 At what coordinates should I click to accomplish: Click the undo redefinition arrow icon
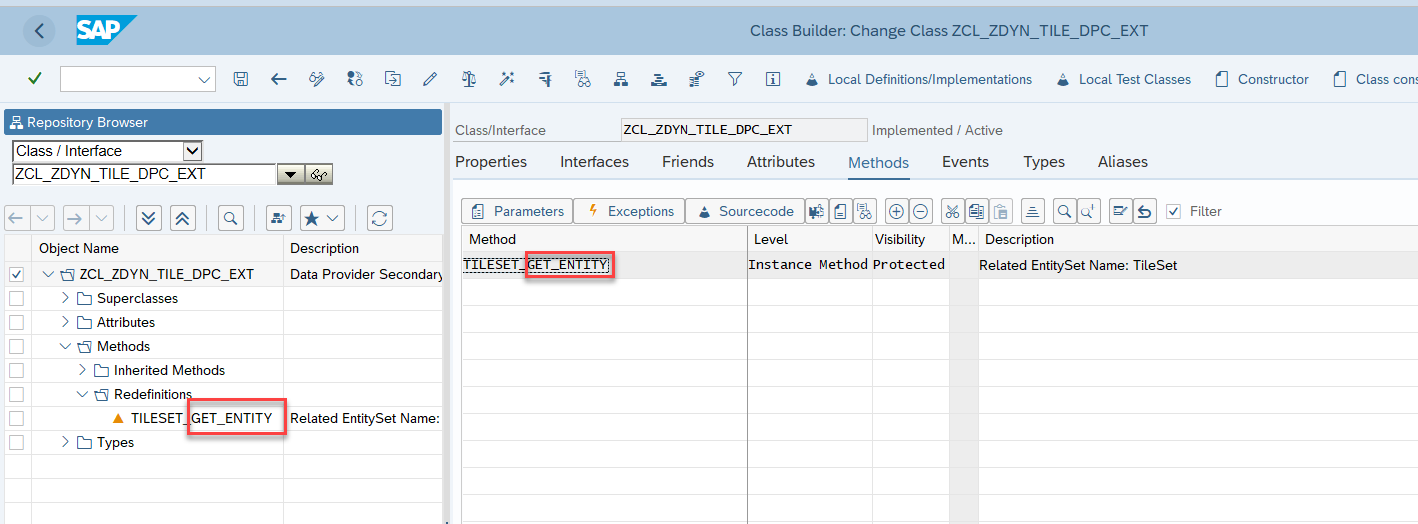(x=1145, y=211)
